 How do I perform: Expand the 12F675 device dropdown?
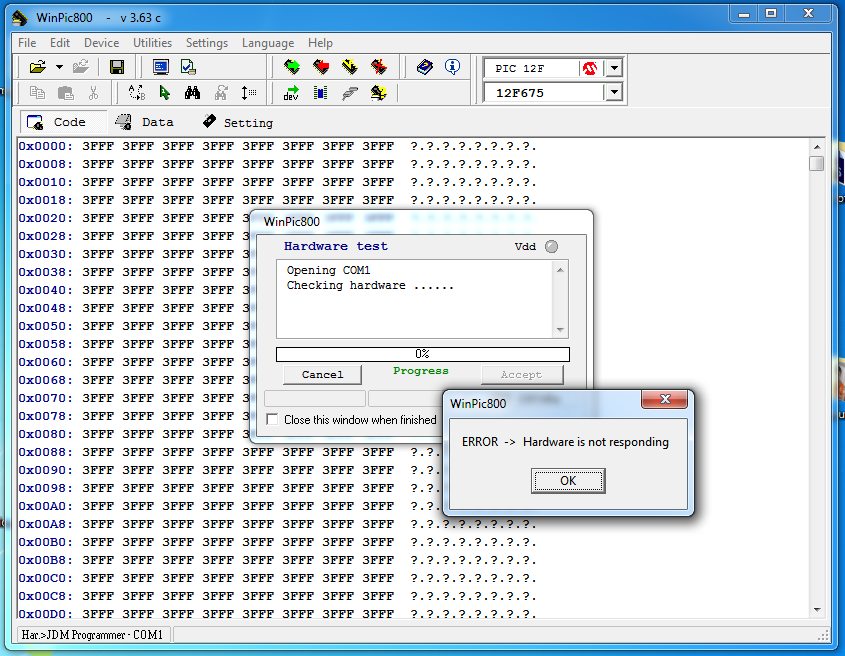click(x=614, y=92)
